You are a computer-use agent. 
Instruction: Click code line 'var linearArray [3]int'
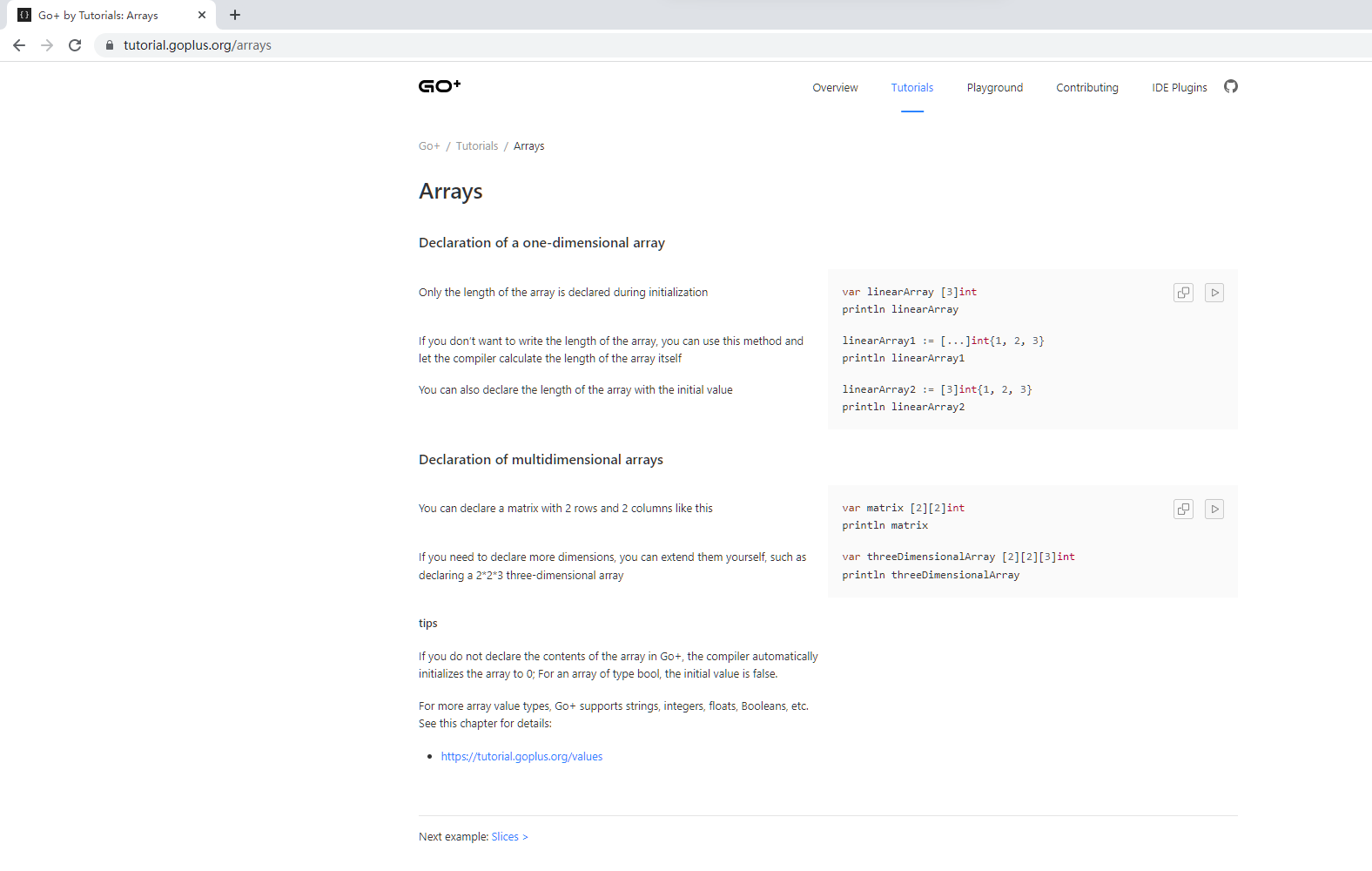909,293
